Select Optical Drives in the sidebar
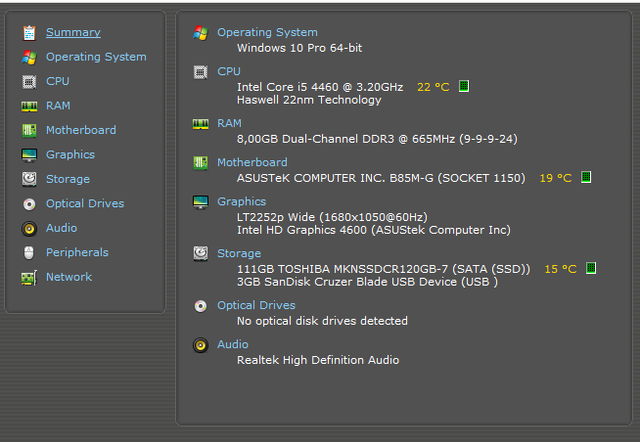The width and height of the screenshot is (640, 442). point(85,204)
